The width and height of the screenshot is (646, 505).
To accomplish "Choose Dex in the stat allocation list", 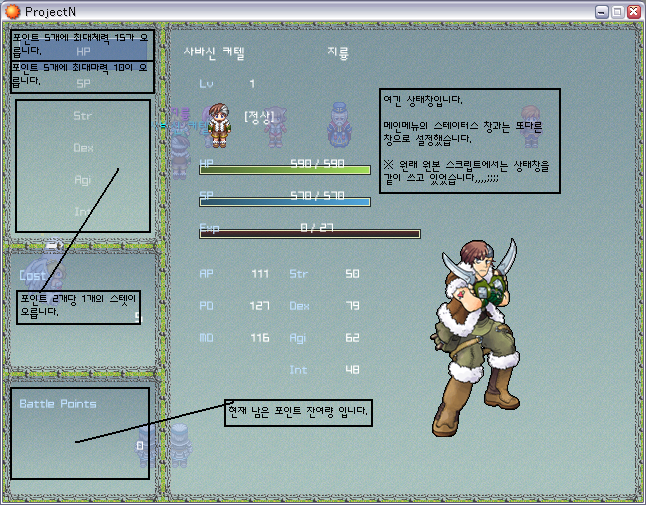I will pos(83,148).
